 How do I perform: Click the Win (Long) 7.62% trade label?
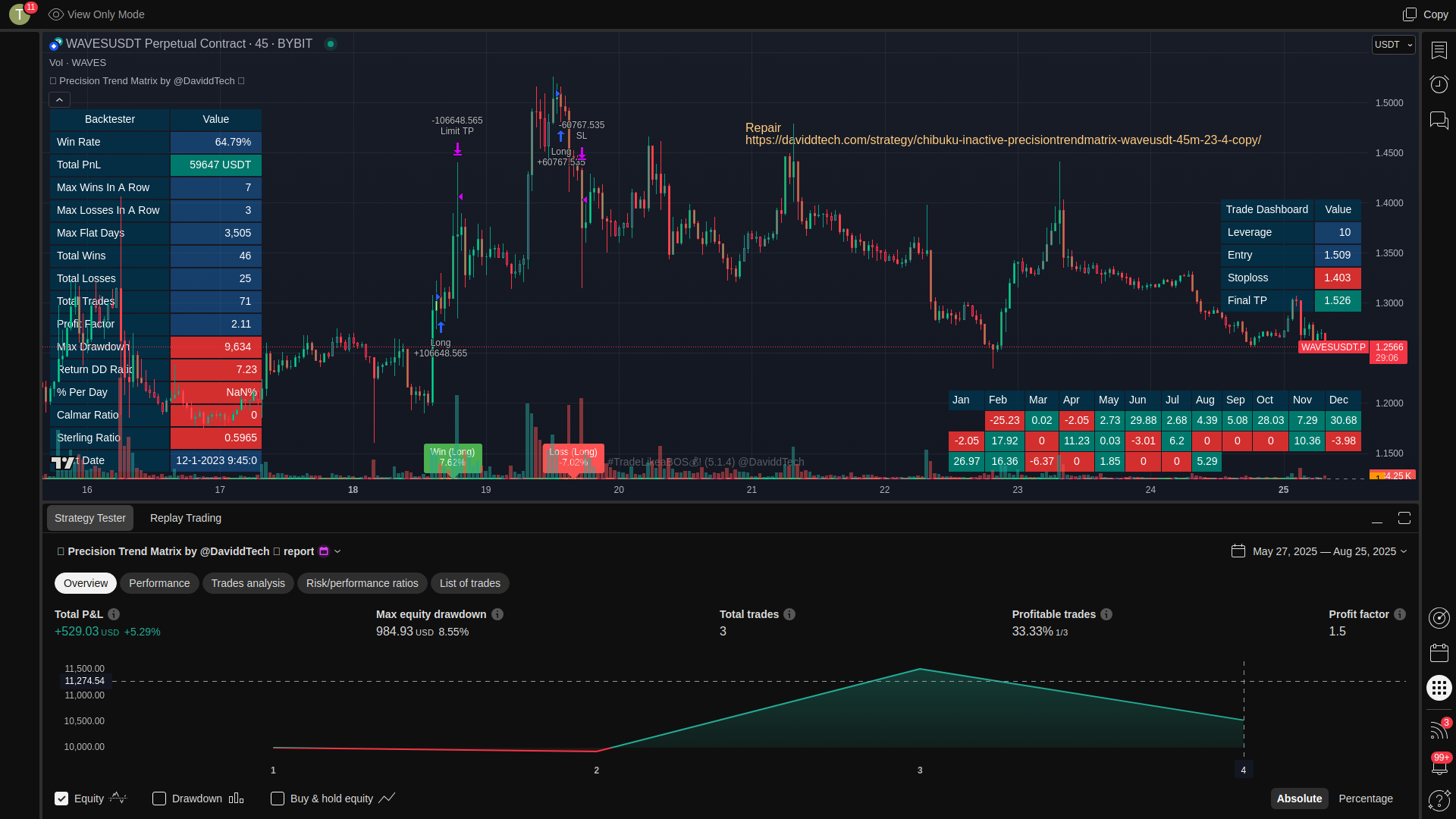453,457
